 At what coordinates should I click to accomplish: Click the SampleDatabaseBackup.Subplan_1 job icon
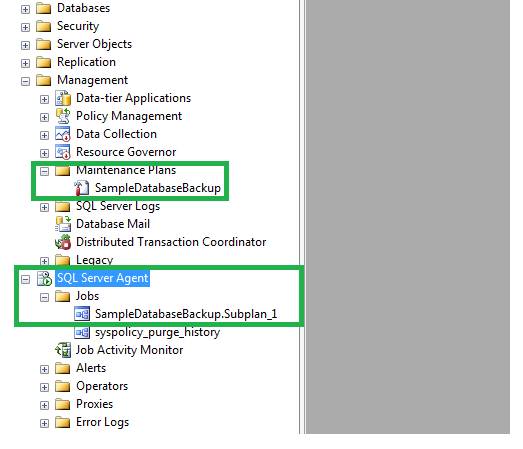(82, 314)
